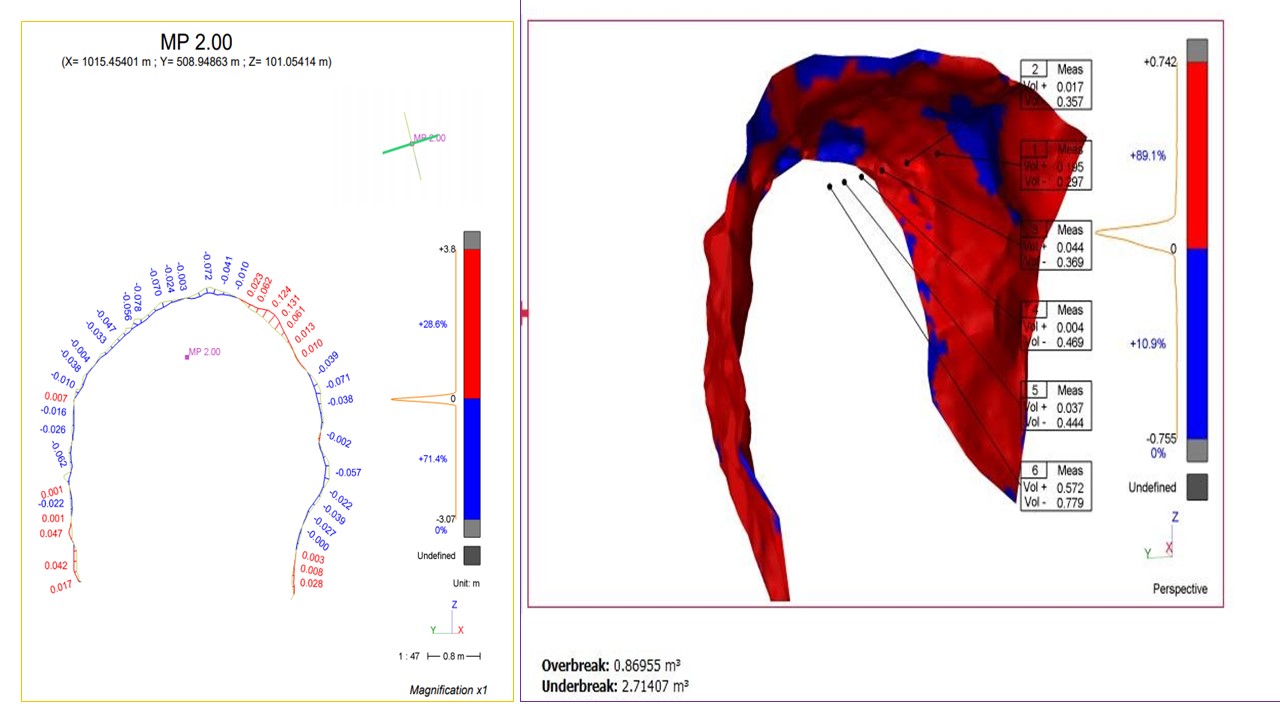Viewport: 1280px width, 720px height.
Task: Click the blue -0.002 deviation label
Action: (x=339, y=441)
